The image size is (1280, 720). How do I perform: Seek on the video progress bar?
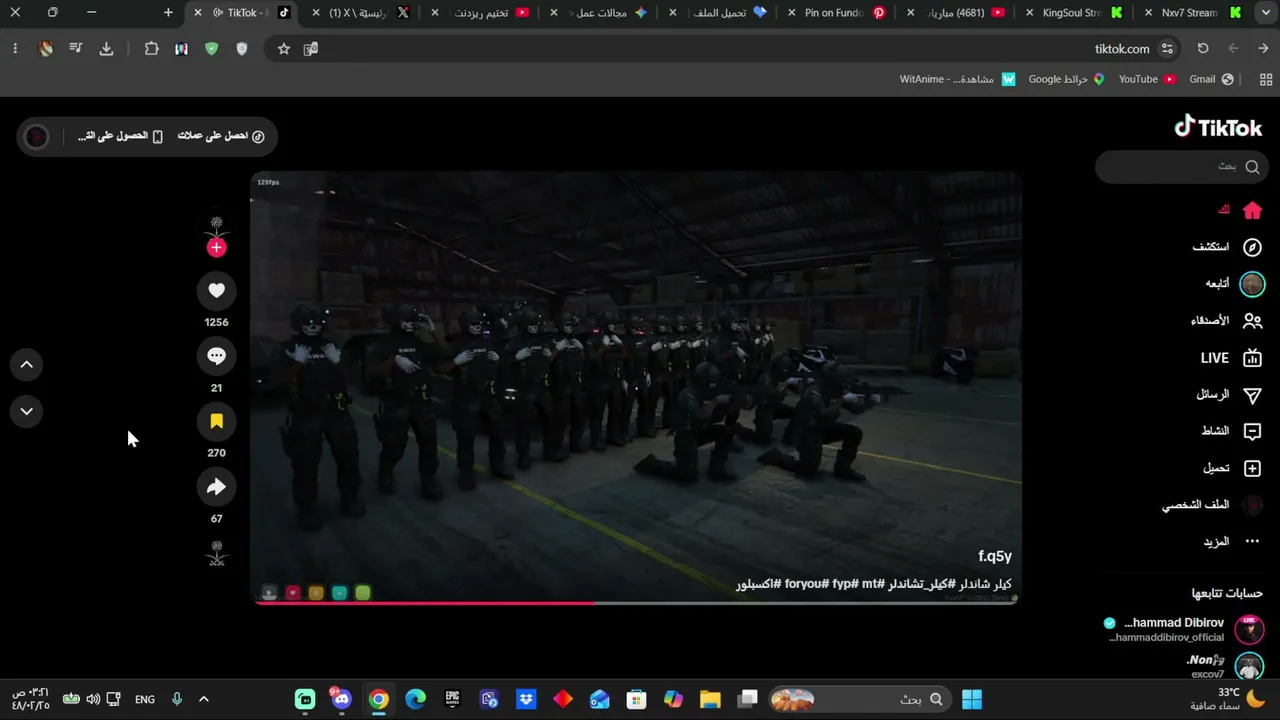tap(636, 602)
